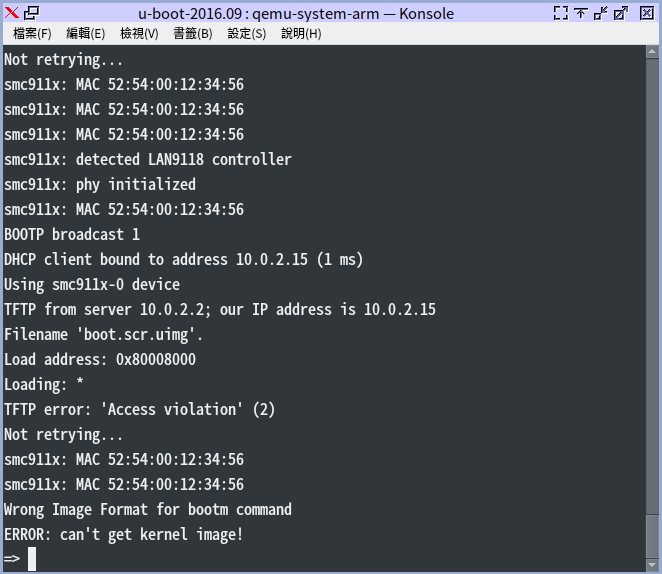Click the 'Wrong Image Format' terminal line
Viewport: 662px width, 574px height.
148,509
